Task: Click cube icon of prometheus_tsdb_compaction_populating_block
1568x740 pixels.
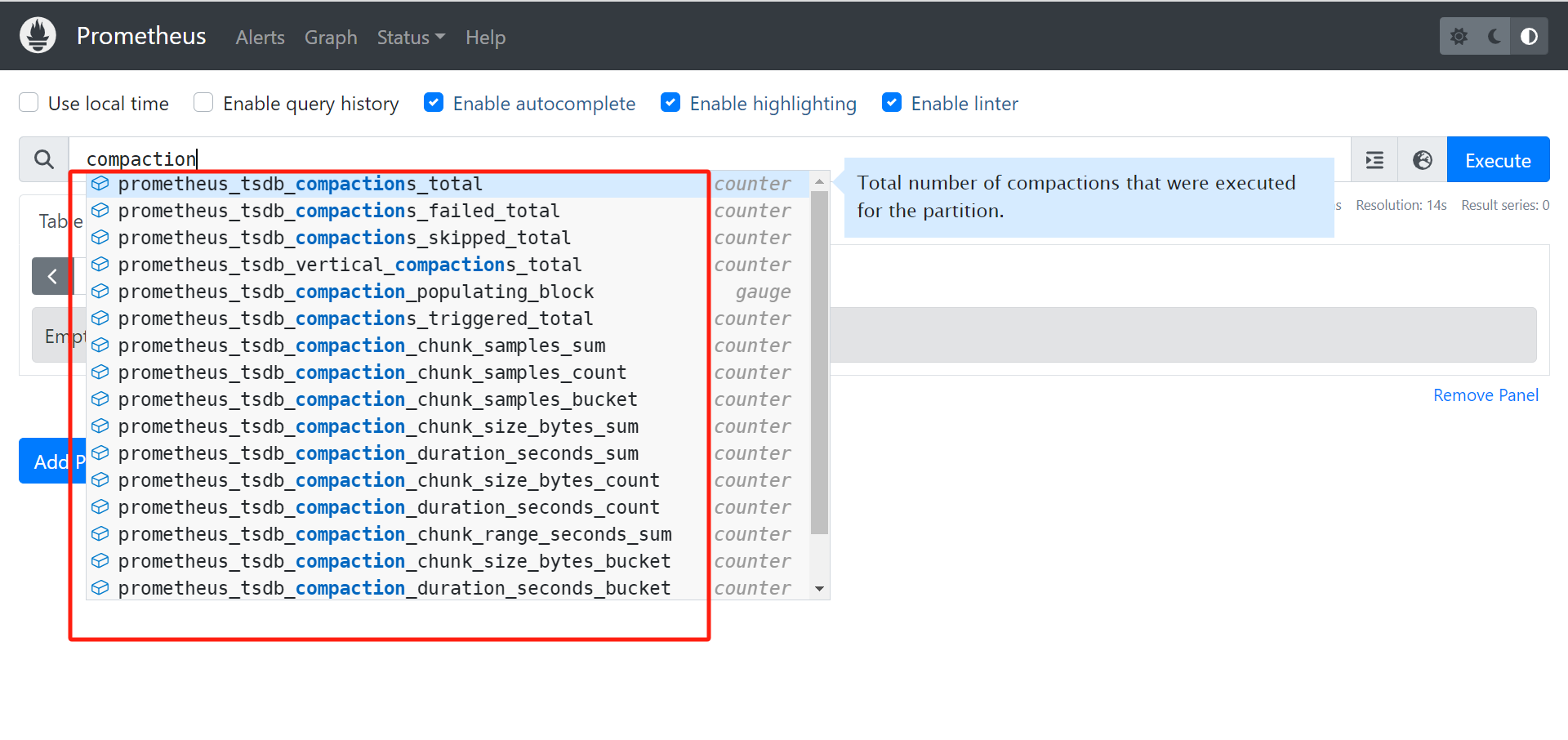Action: (x=100, y=292)
